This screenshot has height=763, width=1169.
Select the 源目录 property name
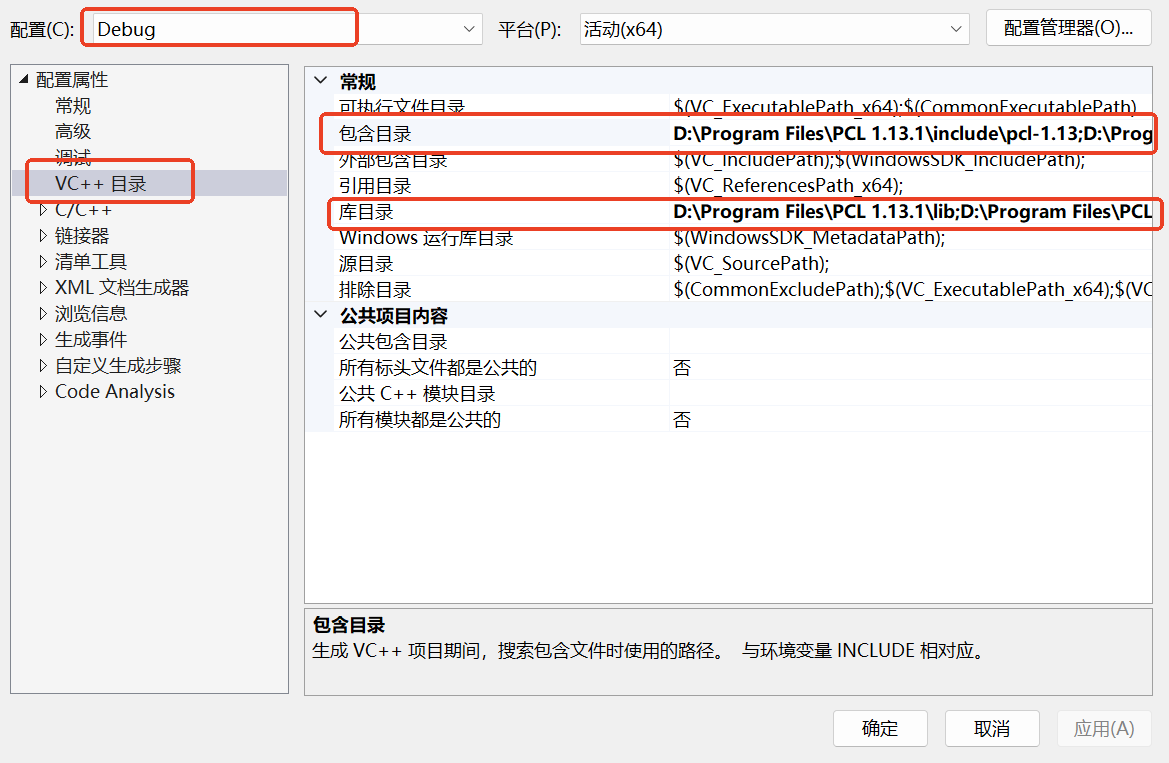[366, 264]
